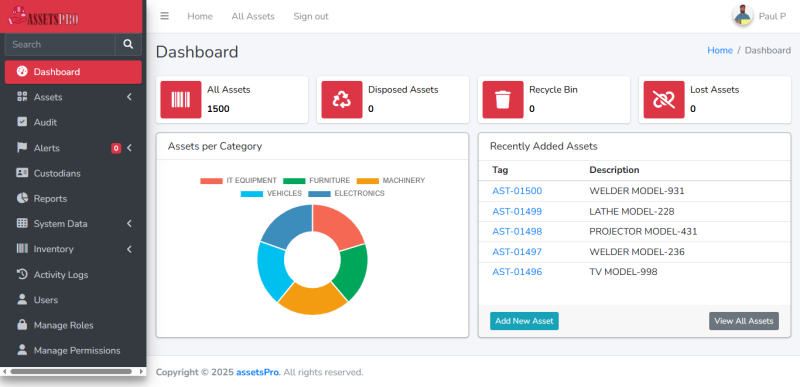Click the Activity Logs history icon
800x387 pixels.
click(x=22, y=274)
